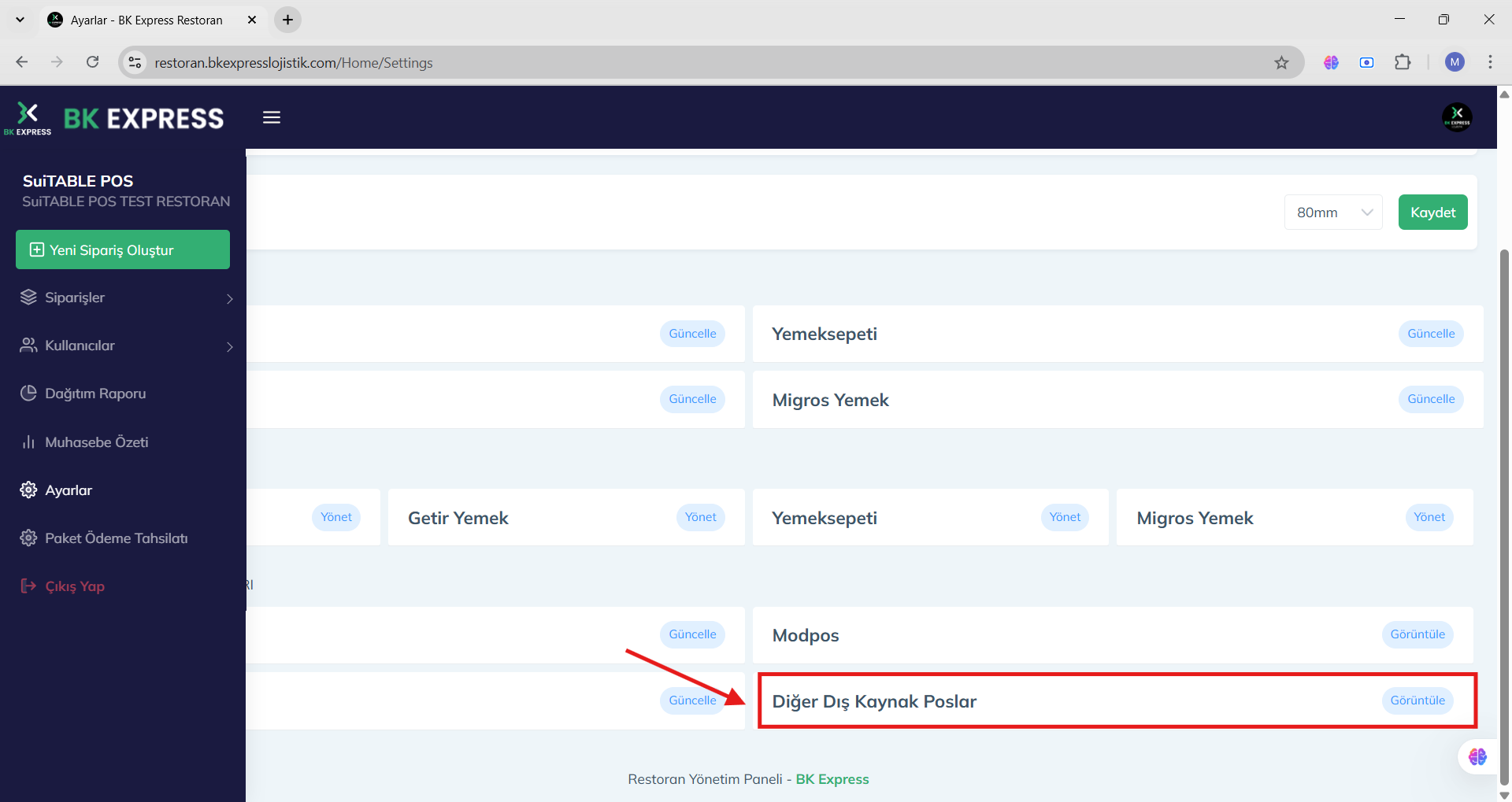This screenshot has width=1512, height=802.
Task: Click the 'Diğer Dış Kaynak Poslar' label
Action: (874, 701)
